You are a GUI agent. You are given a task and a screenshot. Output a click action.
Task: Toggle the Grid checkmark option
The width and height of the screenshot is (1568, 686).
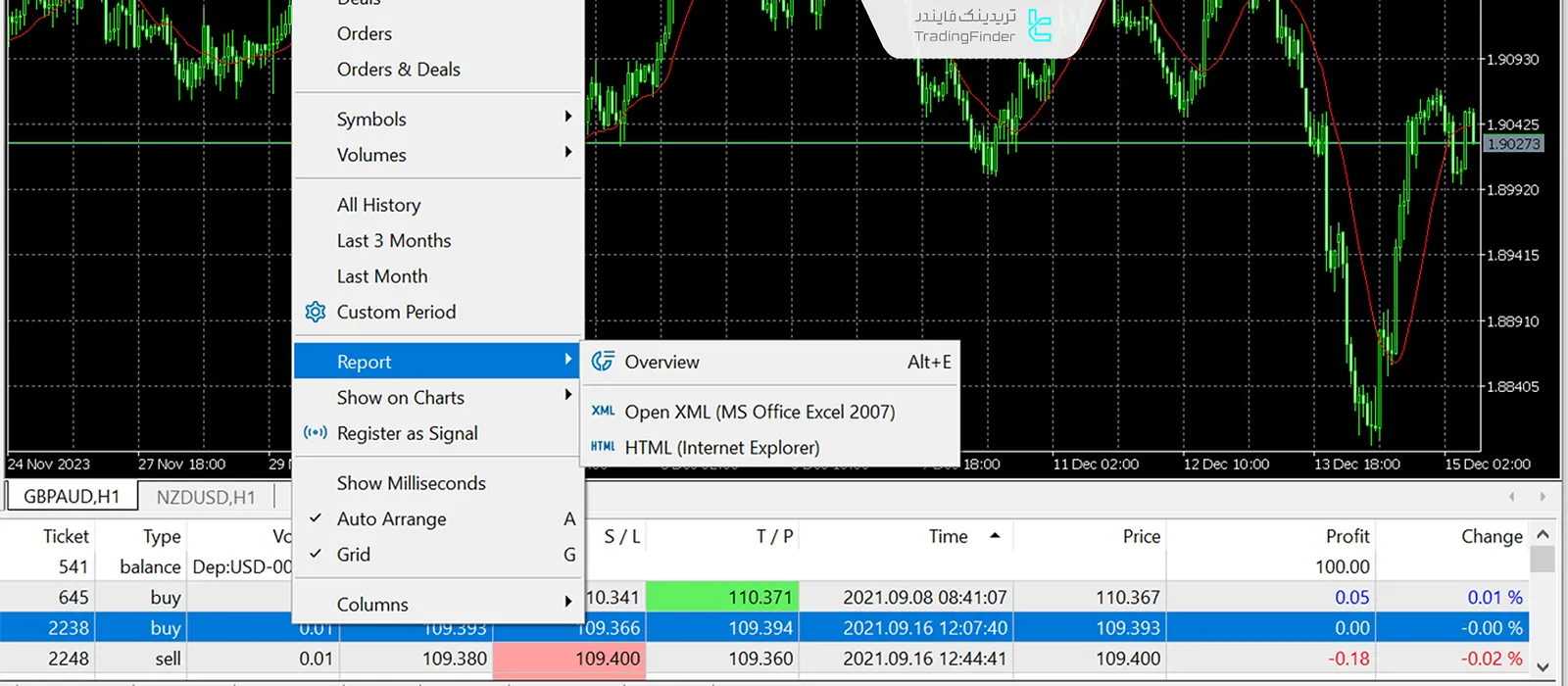[x=354, y=555]
